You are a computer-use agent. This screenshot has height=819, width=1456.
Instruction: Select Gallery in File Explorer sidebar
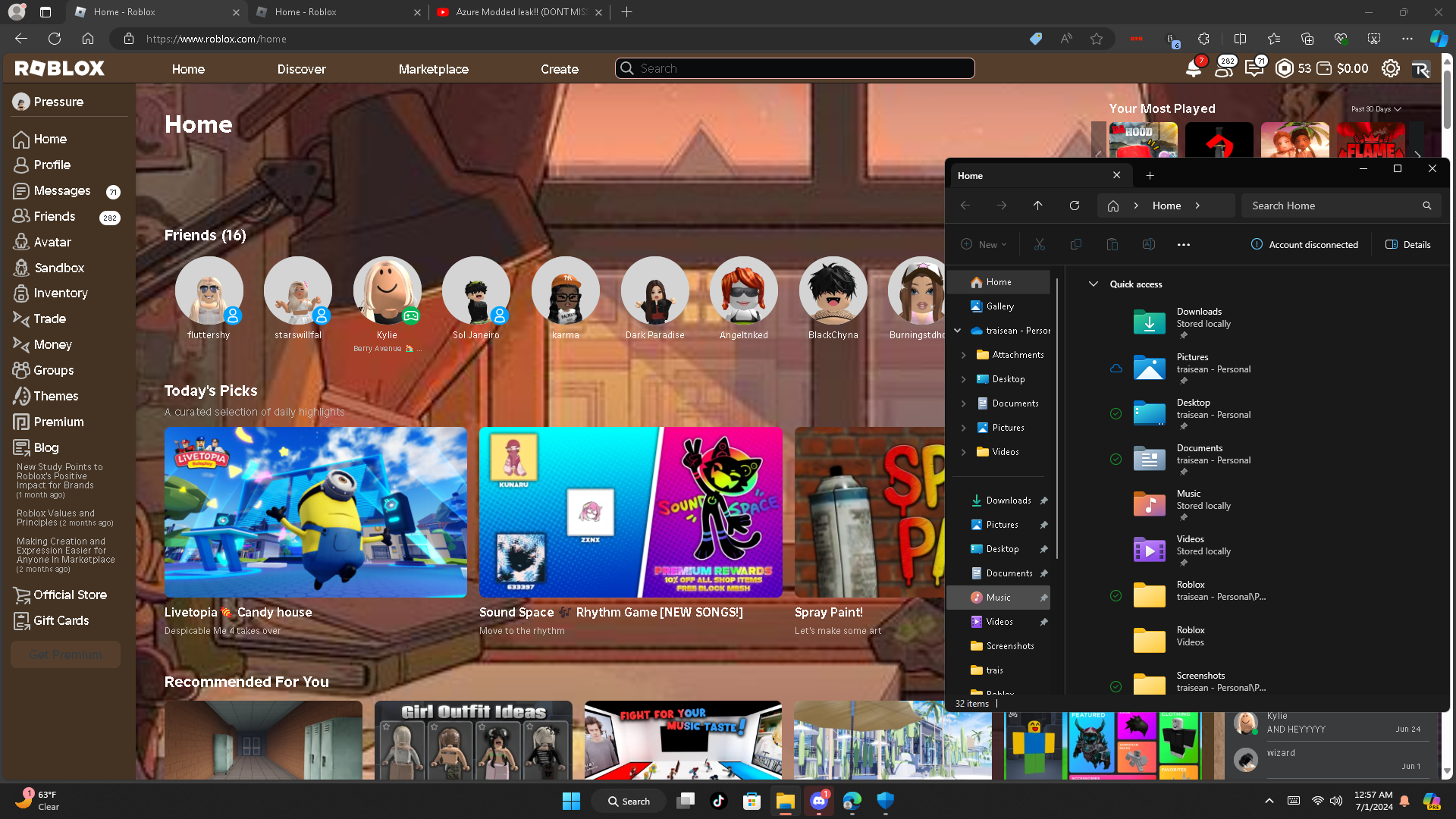[x=999, y=306]
